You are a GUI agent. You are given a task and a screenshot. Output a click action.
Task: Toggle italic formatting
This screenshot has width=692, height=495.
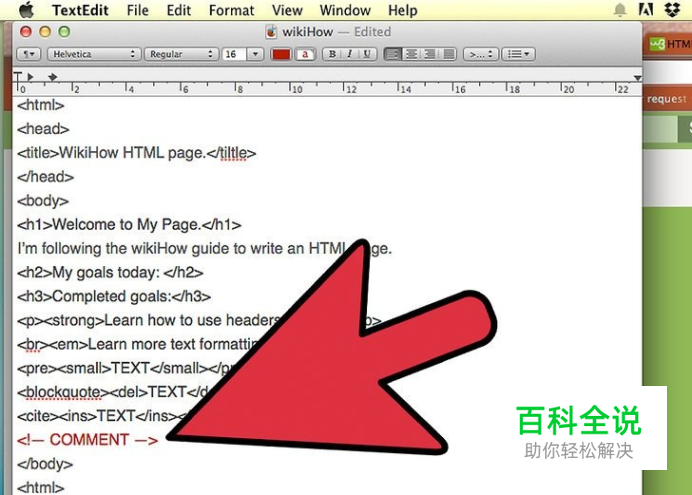pos(350,54)
